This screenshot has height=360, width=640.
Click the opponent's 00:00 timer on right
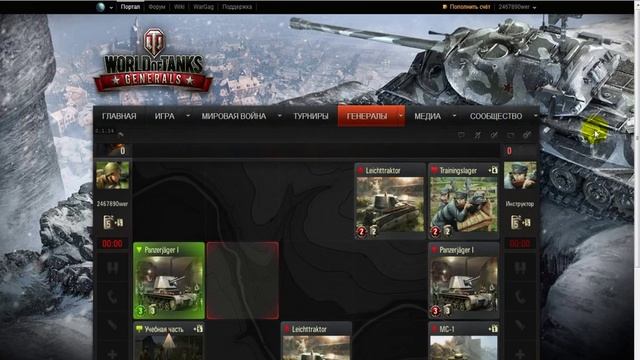520,244
